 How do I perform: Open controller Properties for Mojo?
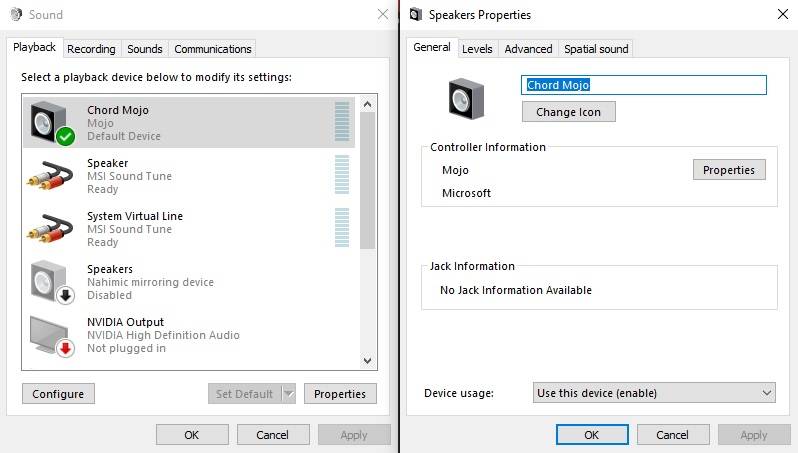[x=729, y=170]
